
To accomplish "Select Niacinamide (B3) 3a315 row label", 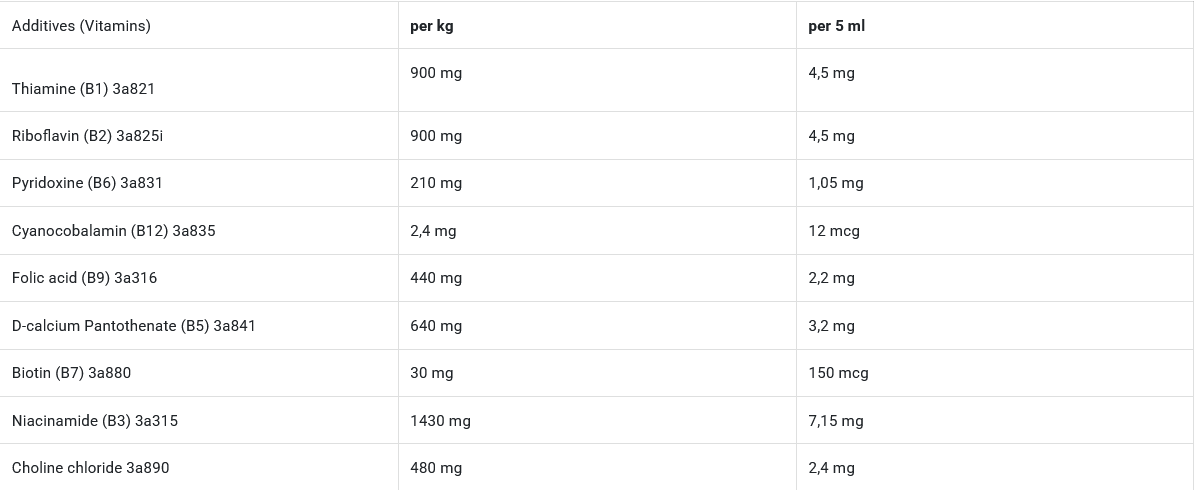I will 95,421.
